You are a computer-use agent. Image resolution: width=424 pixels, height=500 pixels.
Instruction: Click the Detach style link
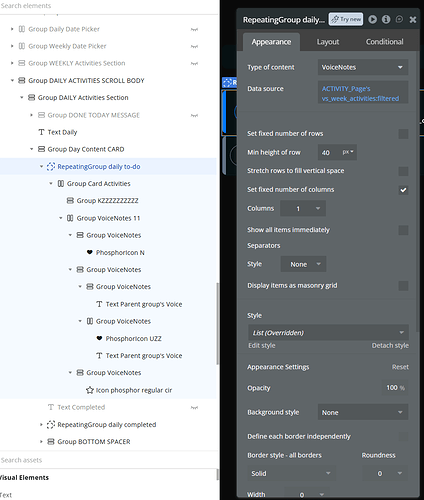[390, 346]
